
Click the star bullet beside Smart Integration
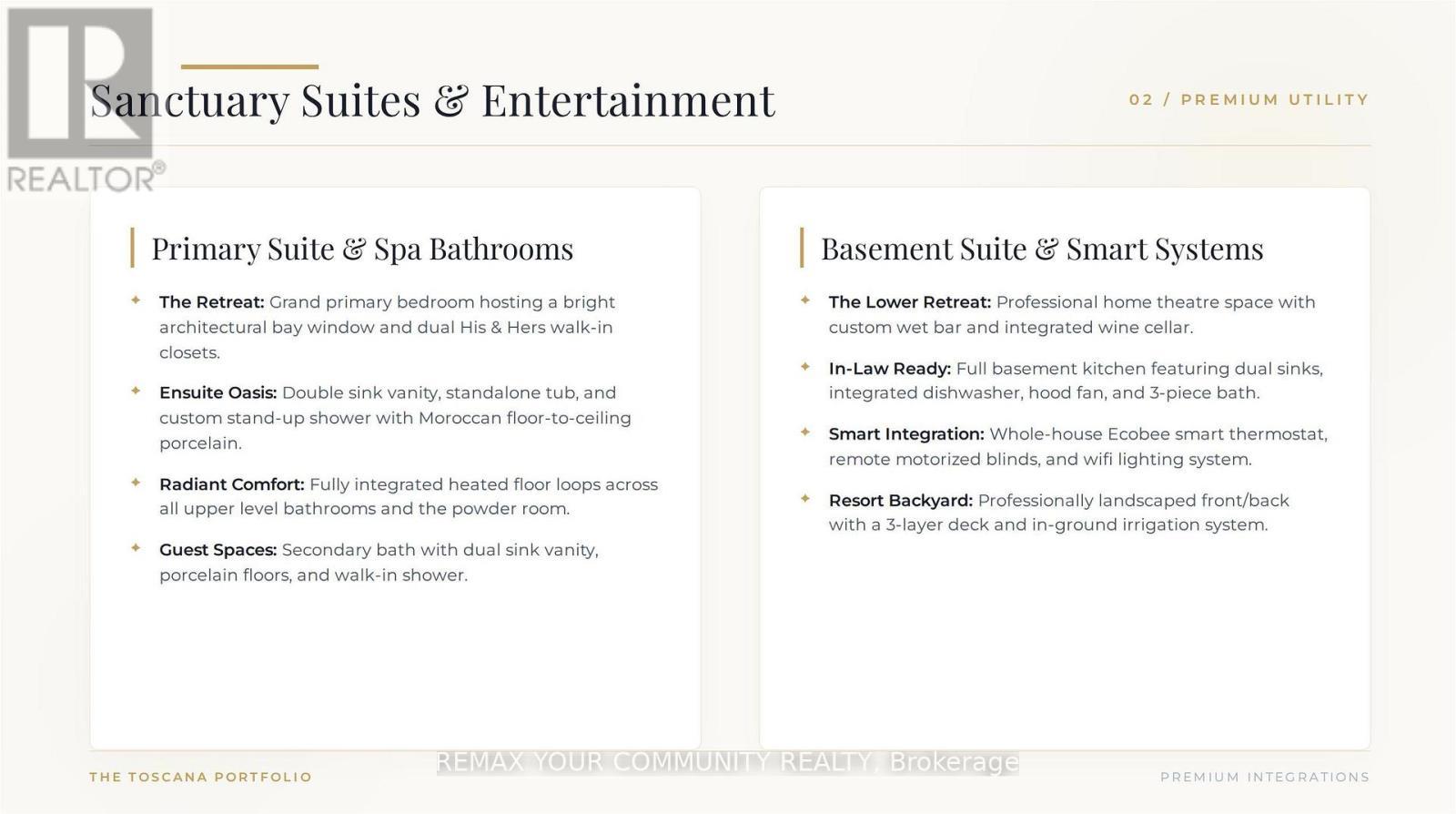coord(805,432)
